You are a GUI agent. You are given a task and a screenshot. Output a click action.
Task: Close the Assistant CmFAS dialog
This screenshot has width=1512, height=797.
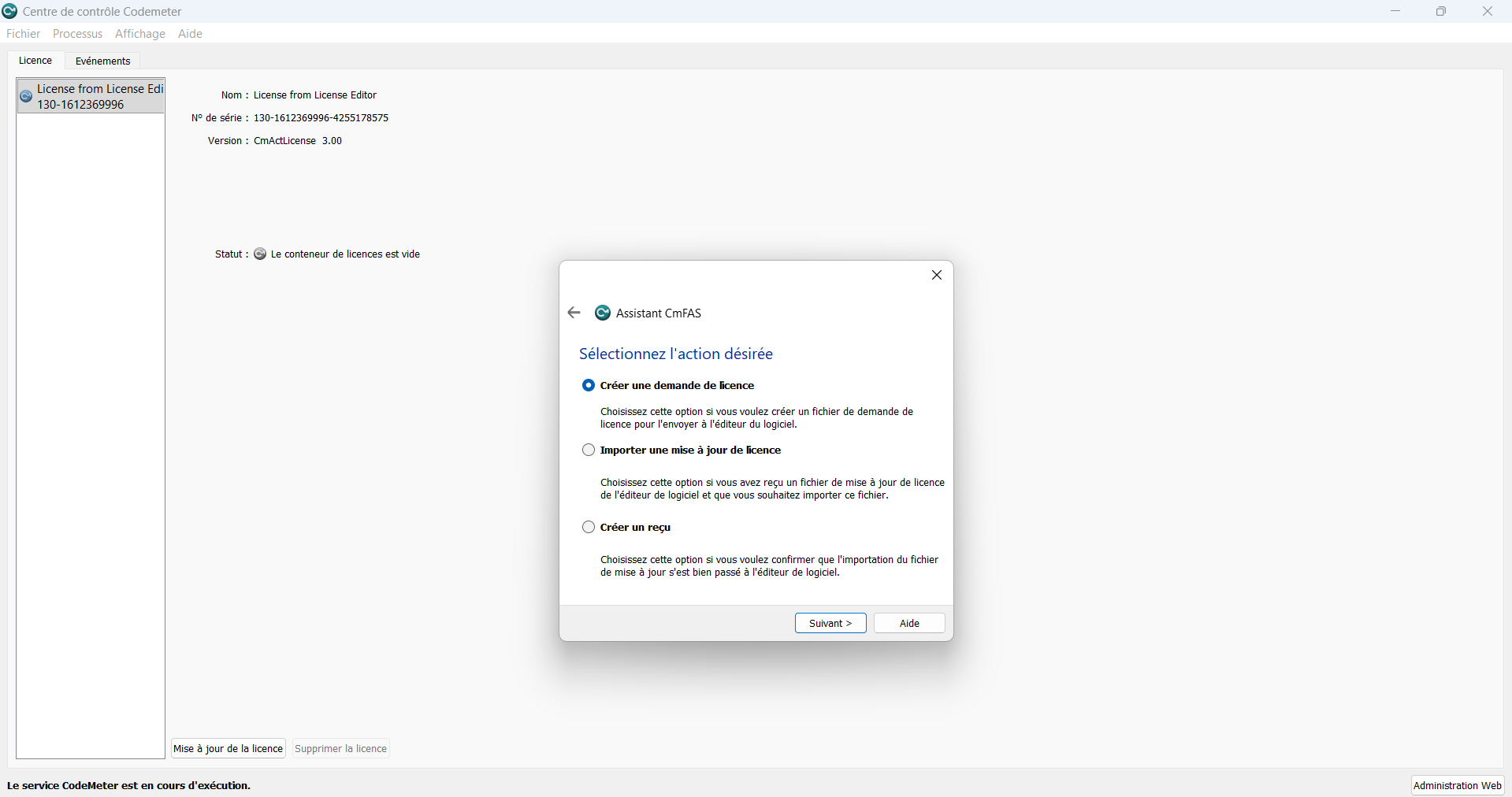click(937, 275)
